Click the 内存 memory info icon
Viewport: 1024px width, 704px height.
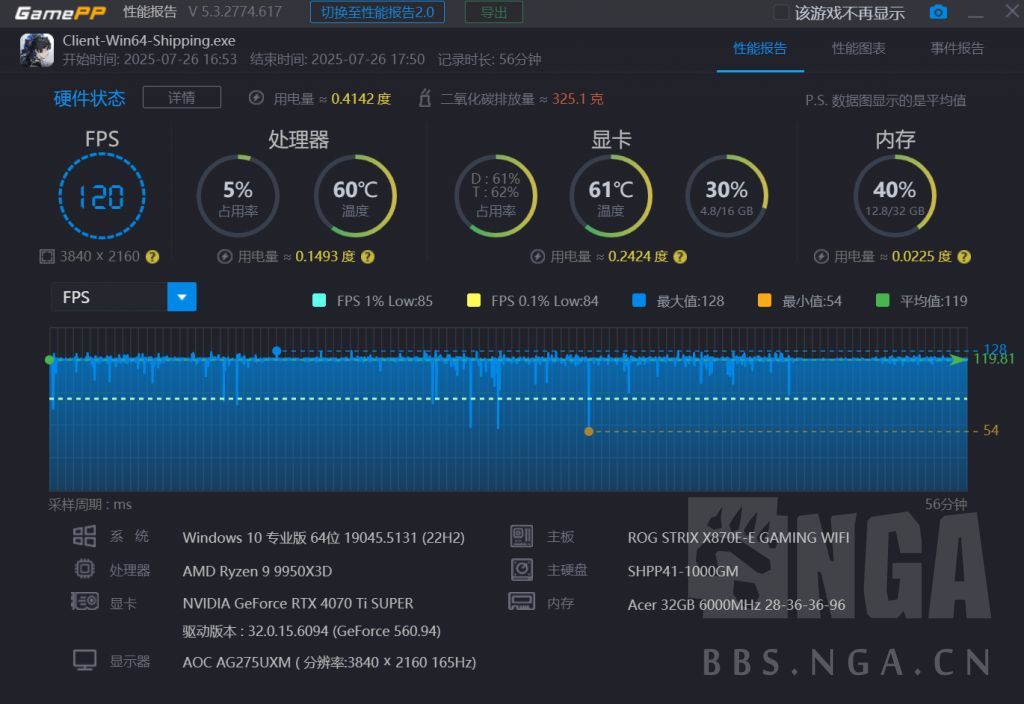tap(521, 602)
